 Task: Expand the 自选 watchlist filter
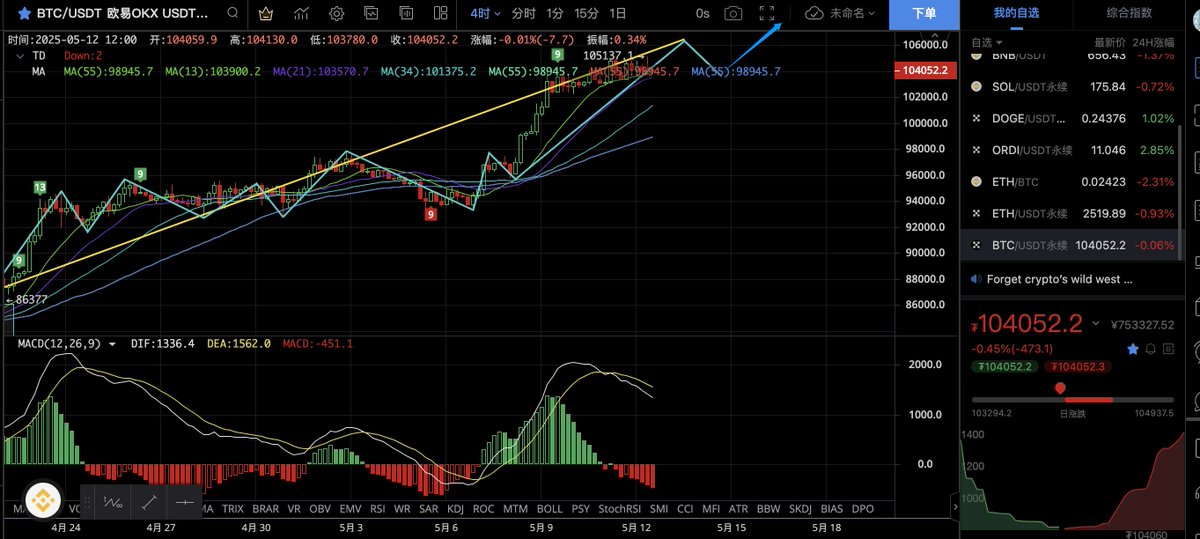coord(985,42)
